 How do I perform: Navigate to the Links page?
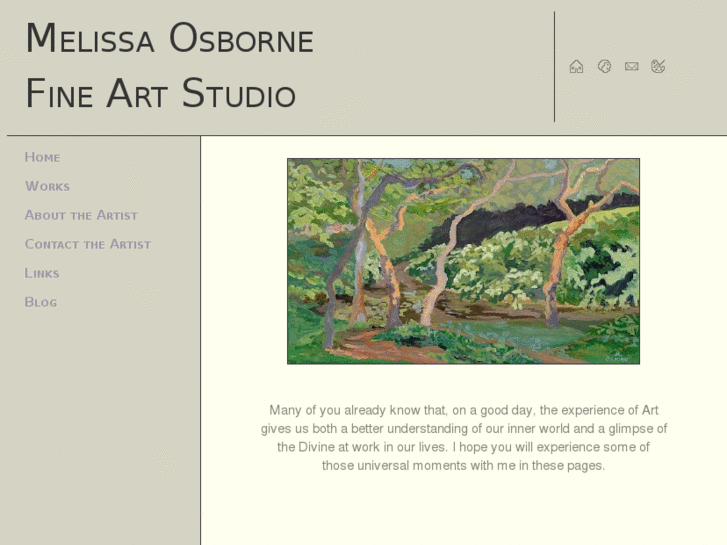[42, 273]
